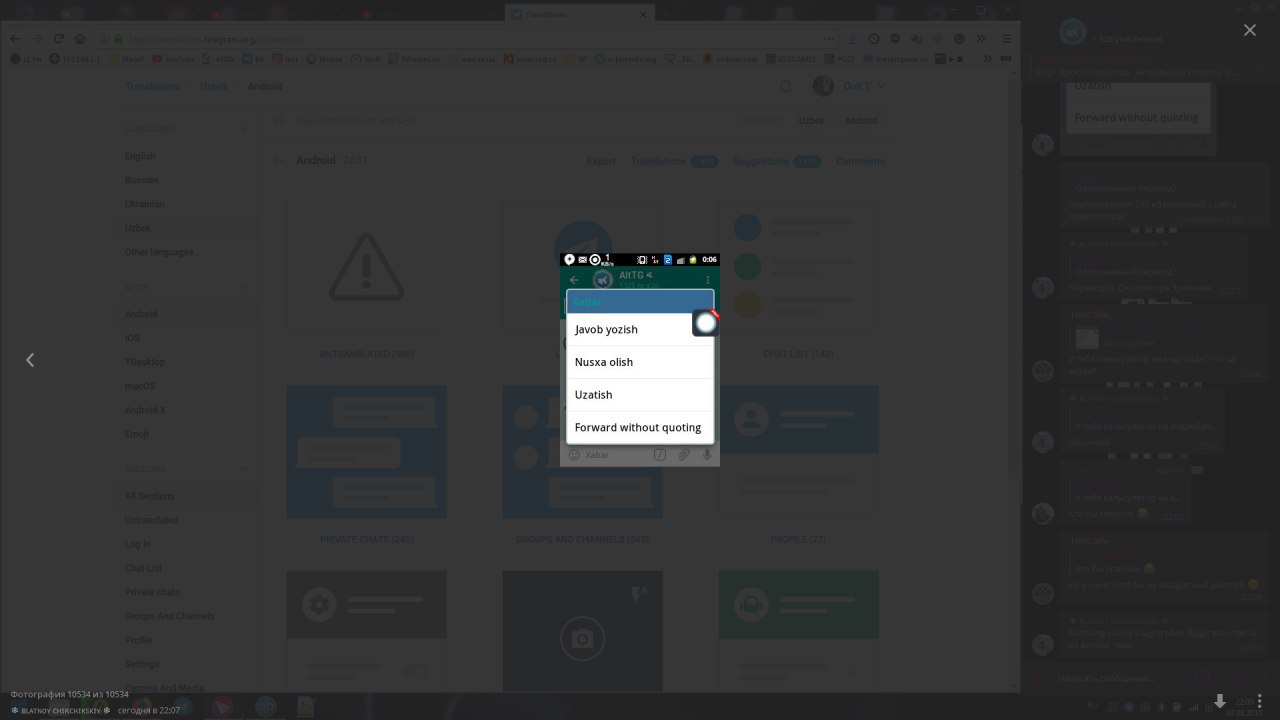Download the photo via viewer's download icon
The height and width of the screenshot is (720, 1280).
click(x=1220, y=701)
